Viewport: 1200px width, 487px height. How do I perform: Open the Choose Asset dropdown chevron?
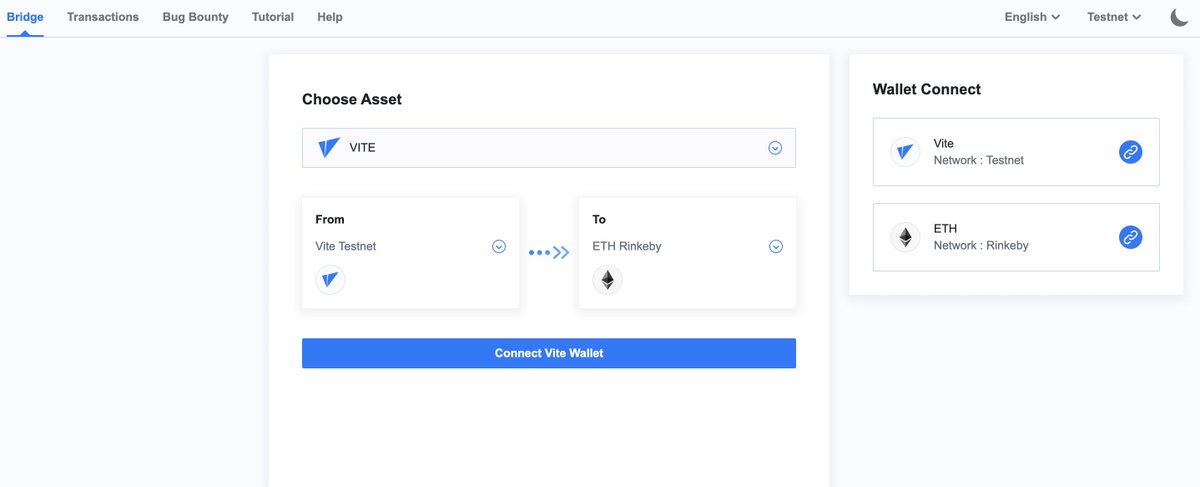(x=775, y=148)
